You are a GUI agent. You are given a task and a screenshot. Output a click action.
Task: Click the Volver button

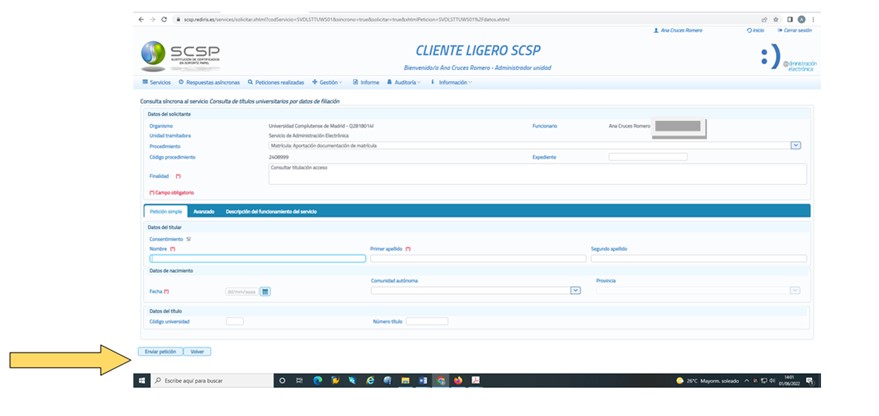(198, 352)
